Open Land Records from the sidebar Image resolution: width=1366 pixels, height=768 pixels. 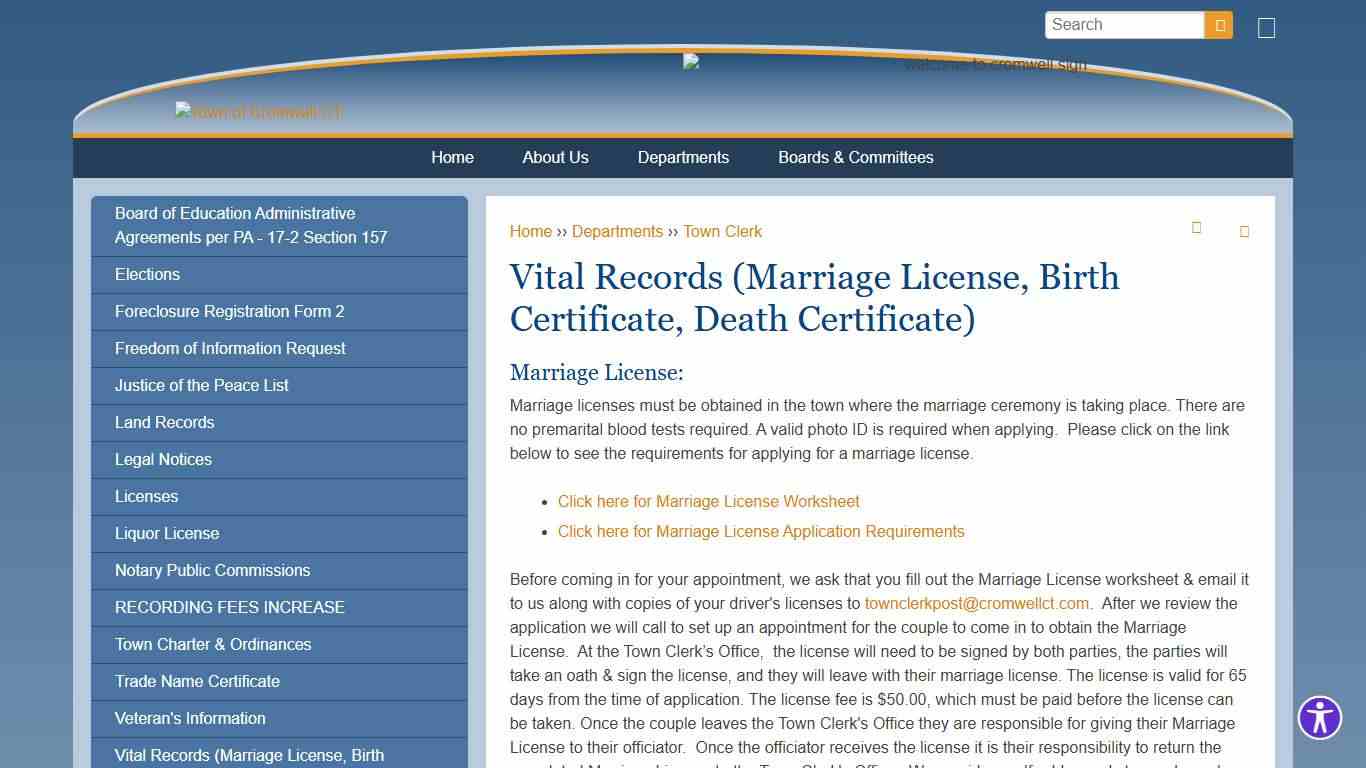(164, 422)
